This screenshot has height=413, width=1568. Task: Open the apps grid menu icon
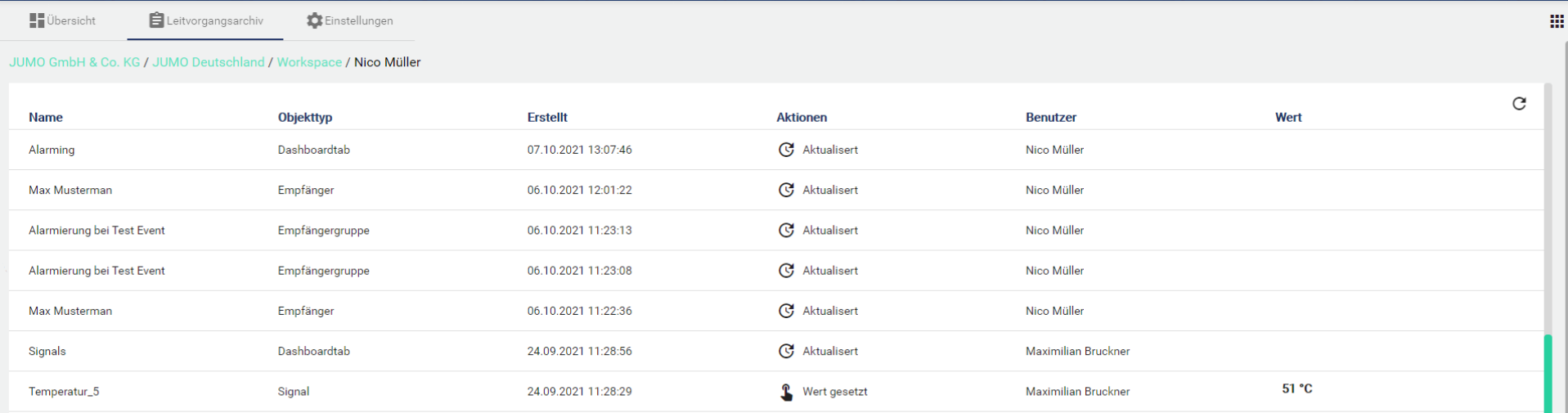coord(1557,21)
